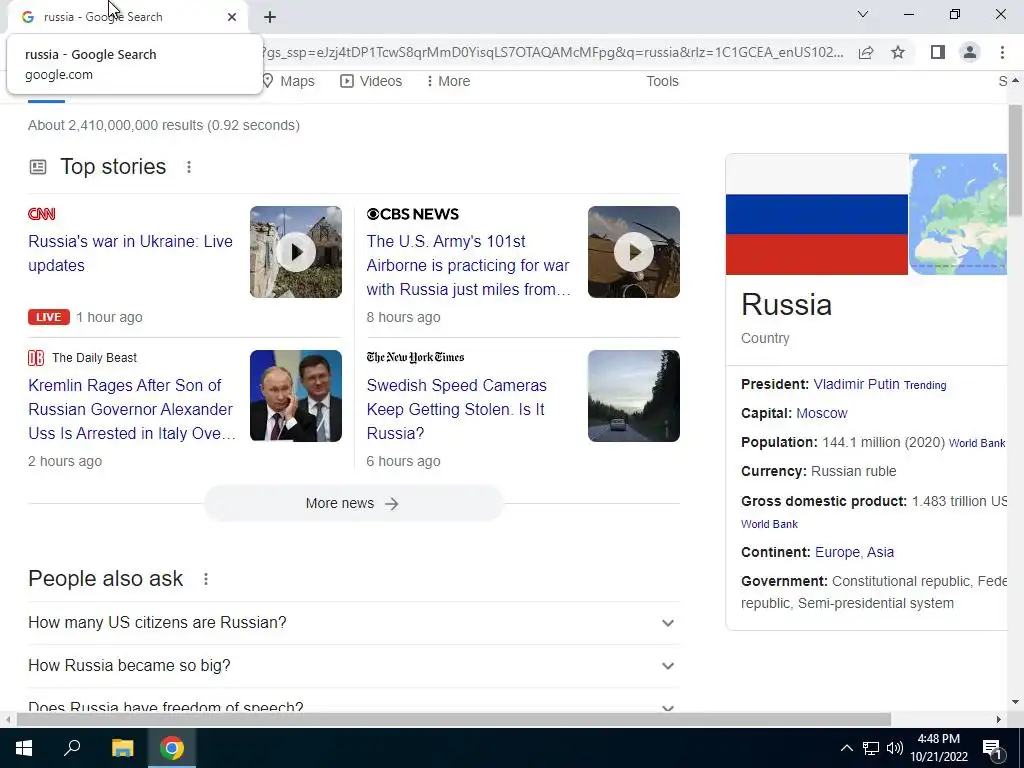This screenshot has width=1024, height=768.
Task: Open the Windows Start menu
Action: coord(24,748)
